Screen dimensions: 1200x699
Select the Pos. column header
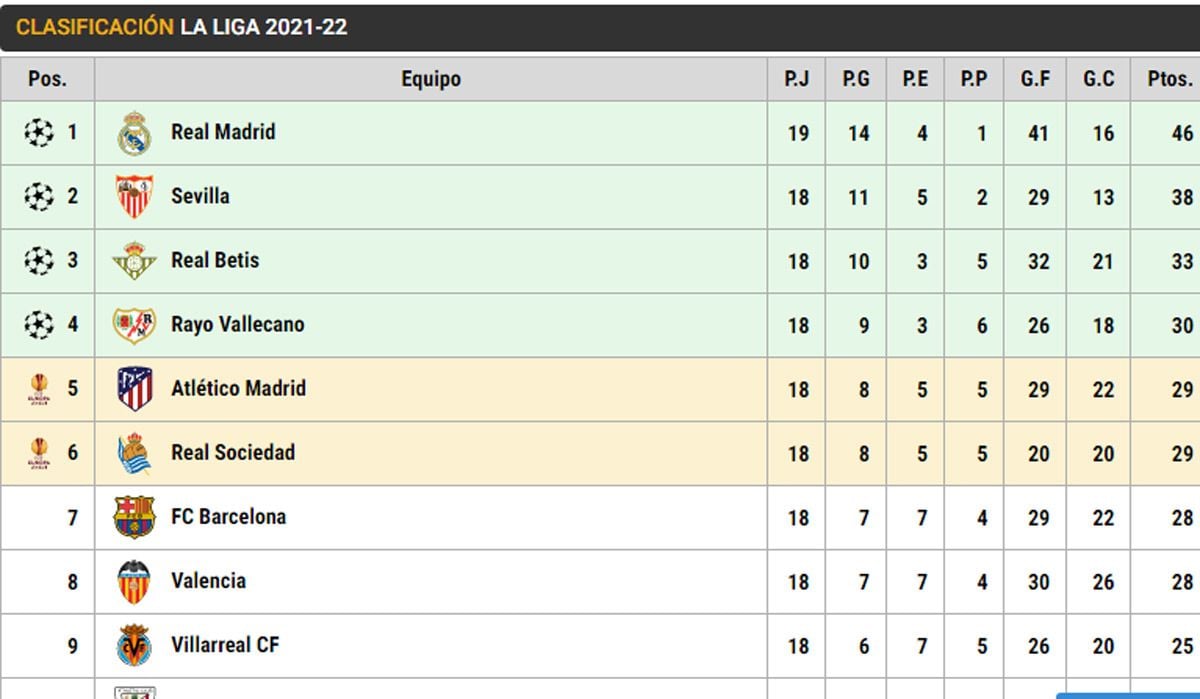[47, 79]
